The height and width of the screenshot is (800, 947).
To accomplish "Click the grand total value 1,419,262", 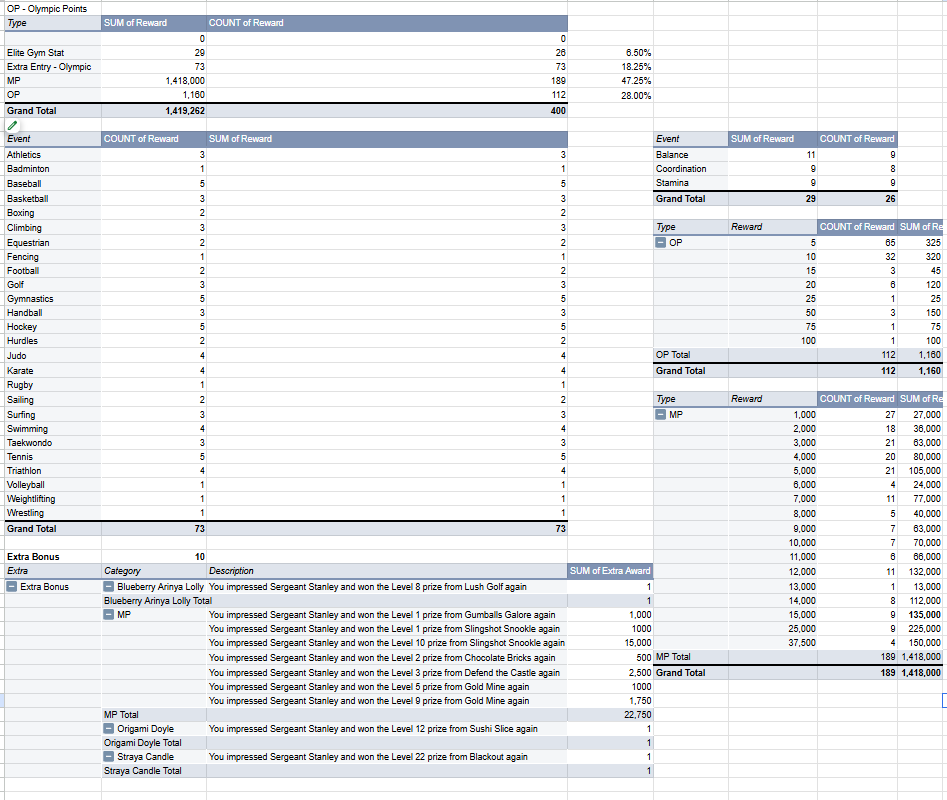I will pos(185,111).
